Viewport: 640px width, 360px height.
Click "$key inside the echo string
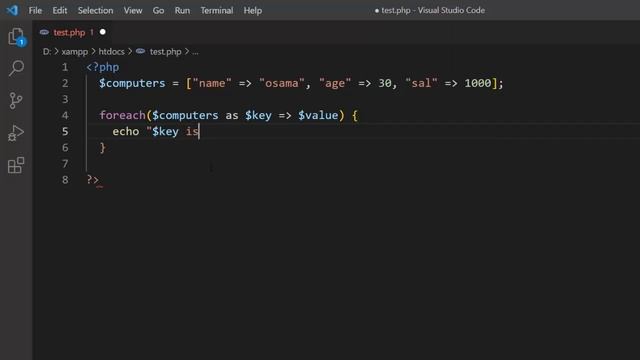pyautogui.click(x=162, y=131)
